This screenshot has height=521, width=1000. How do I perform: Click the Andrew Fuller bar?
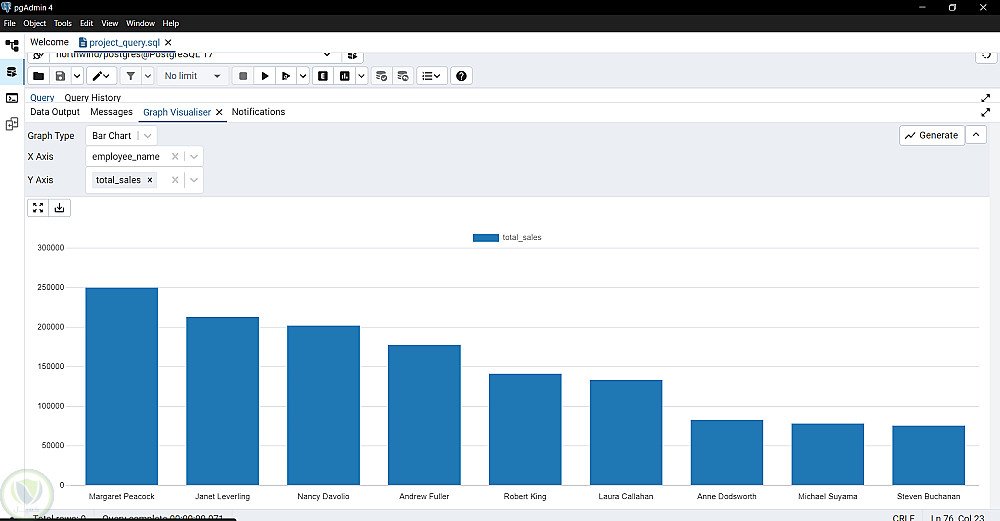click(424, 415)
